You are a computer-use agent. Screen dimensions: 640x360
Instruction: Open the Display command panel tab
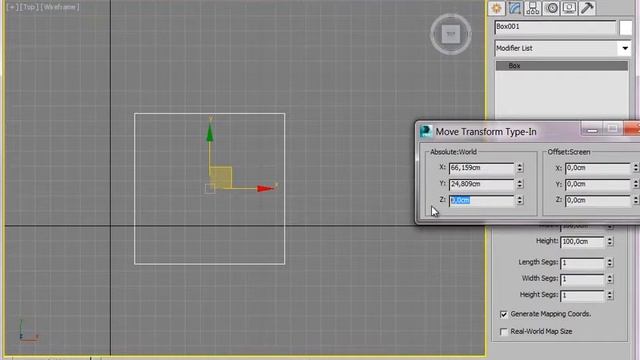pos(569,8)
